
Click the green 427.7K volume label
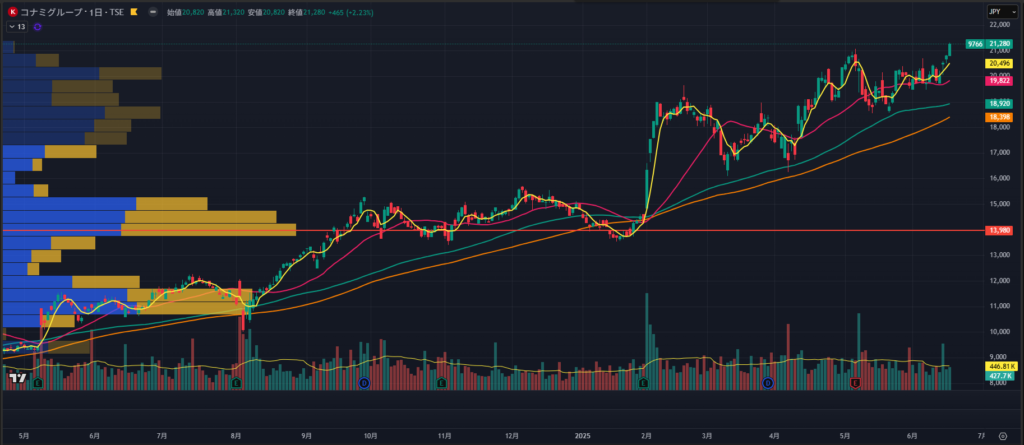click(x=999, y=376)
